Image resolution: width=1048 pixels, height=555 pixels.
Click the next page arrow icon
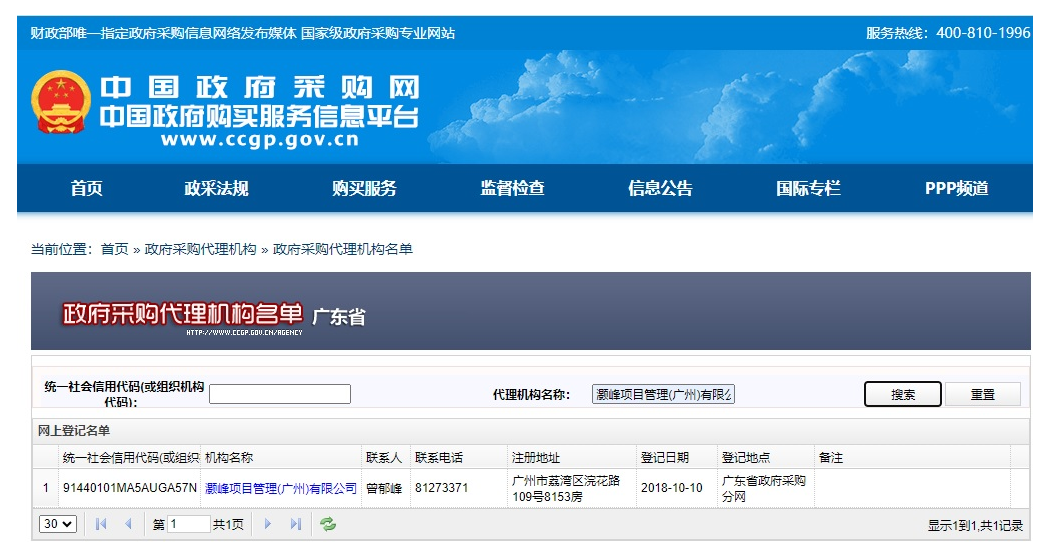pos(267,524)
